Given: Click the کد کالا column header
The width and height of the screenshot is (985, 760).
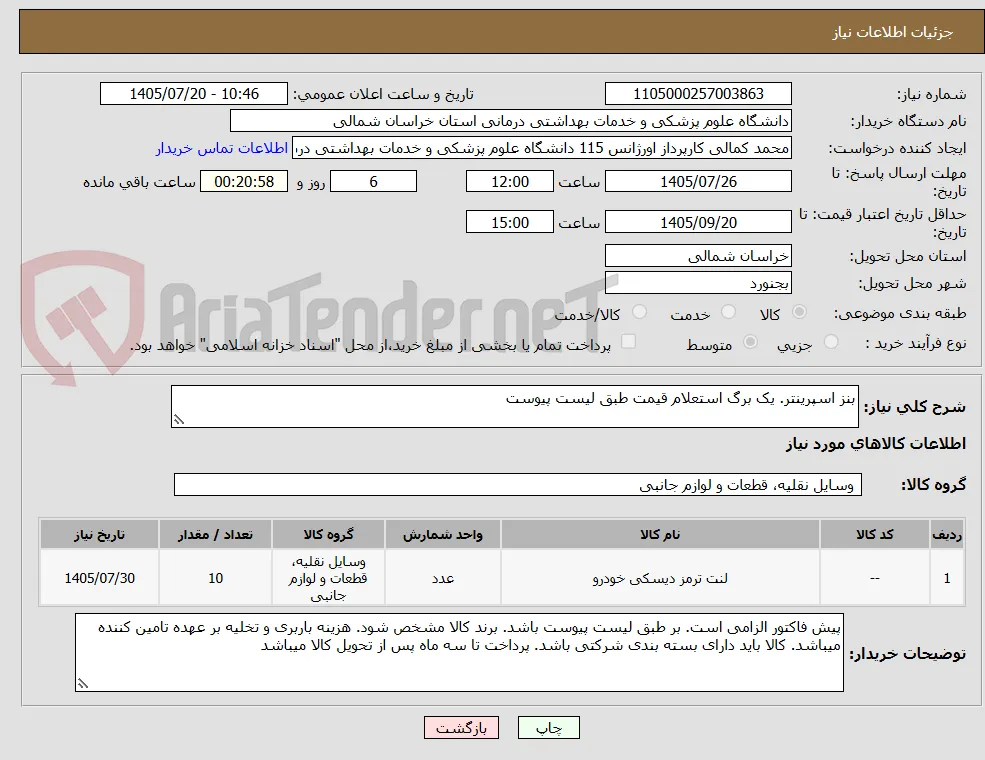Looking at the screenshot, I should [875, 535].
